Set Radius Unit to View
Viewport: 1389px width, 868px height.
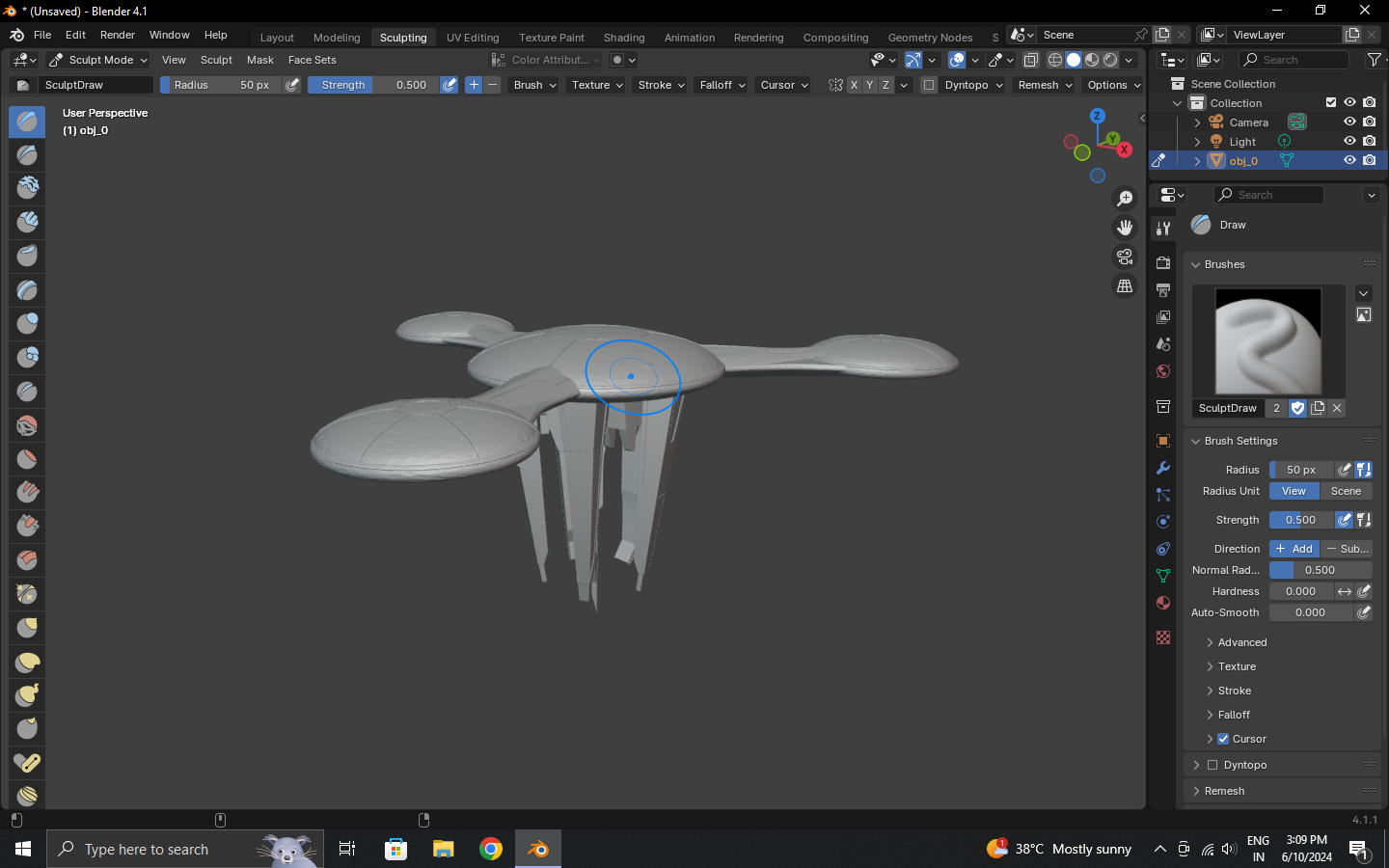tap(1294, 491)
